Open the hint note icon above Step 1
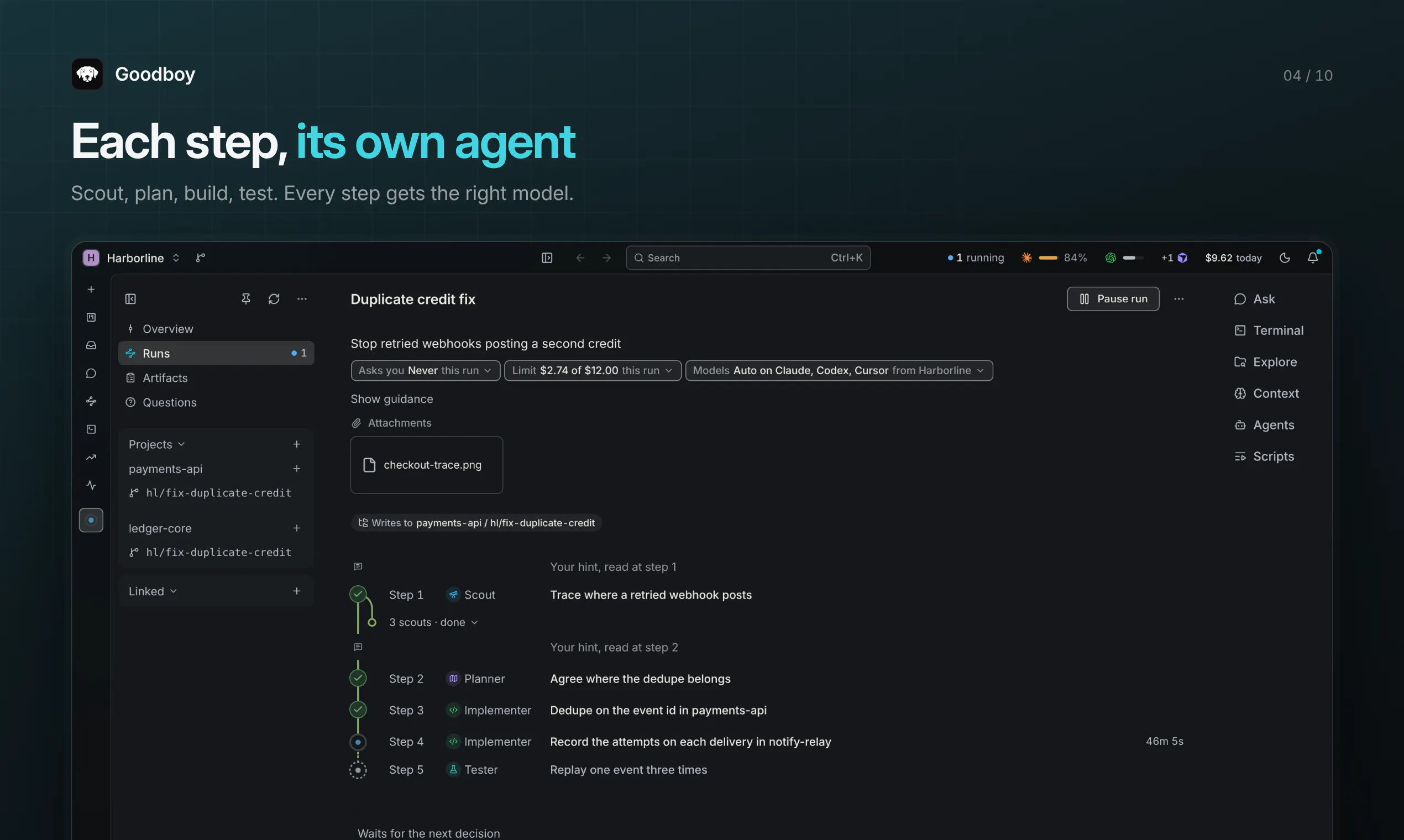This screenshot has height=840, width=1404. (x=358, y=567)
